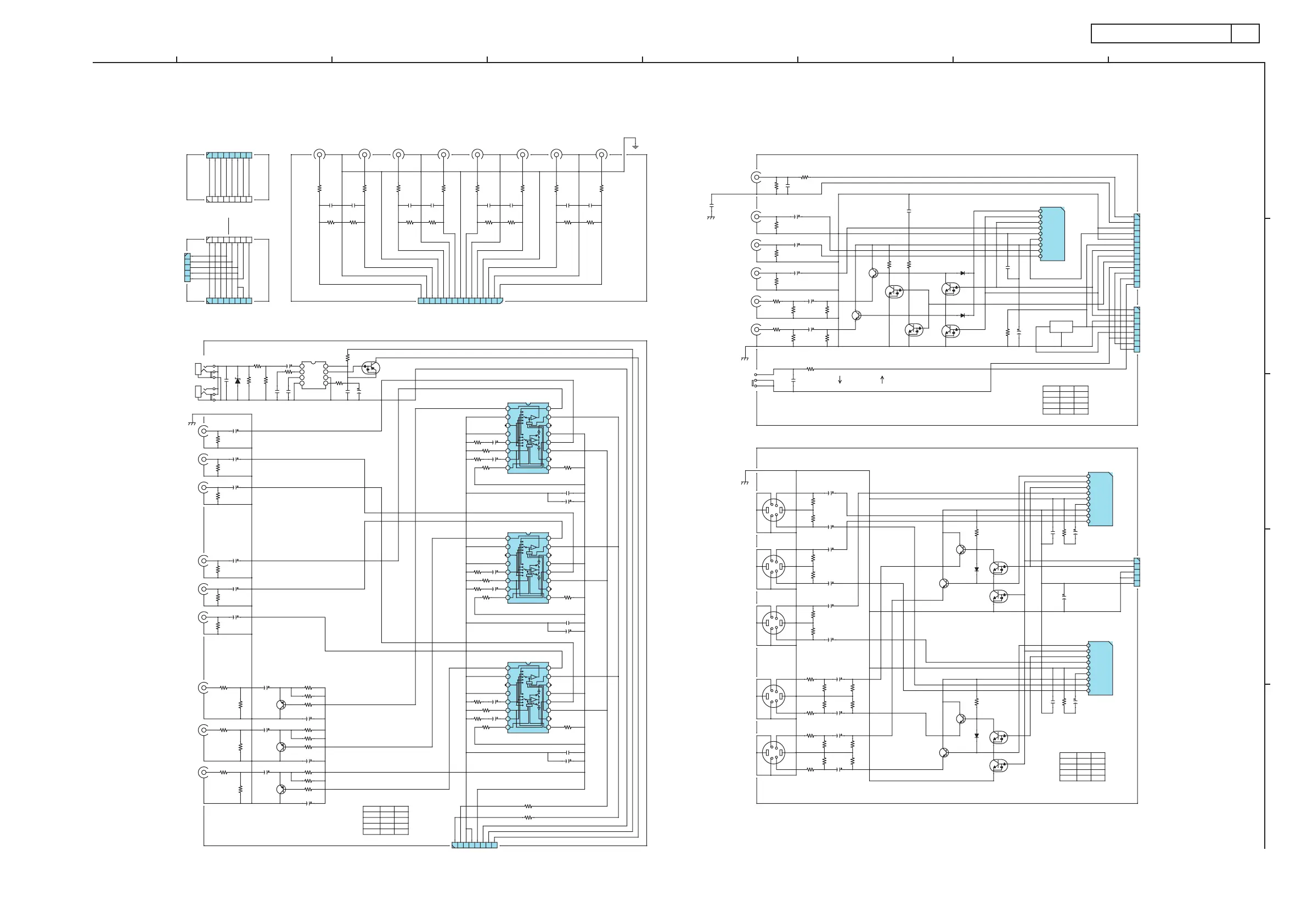Click the large blank title box top right
Screen dimensions: 1307x924
click(x=1160, y=33)
